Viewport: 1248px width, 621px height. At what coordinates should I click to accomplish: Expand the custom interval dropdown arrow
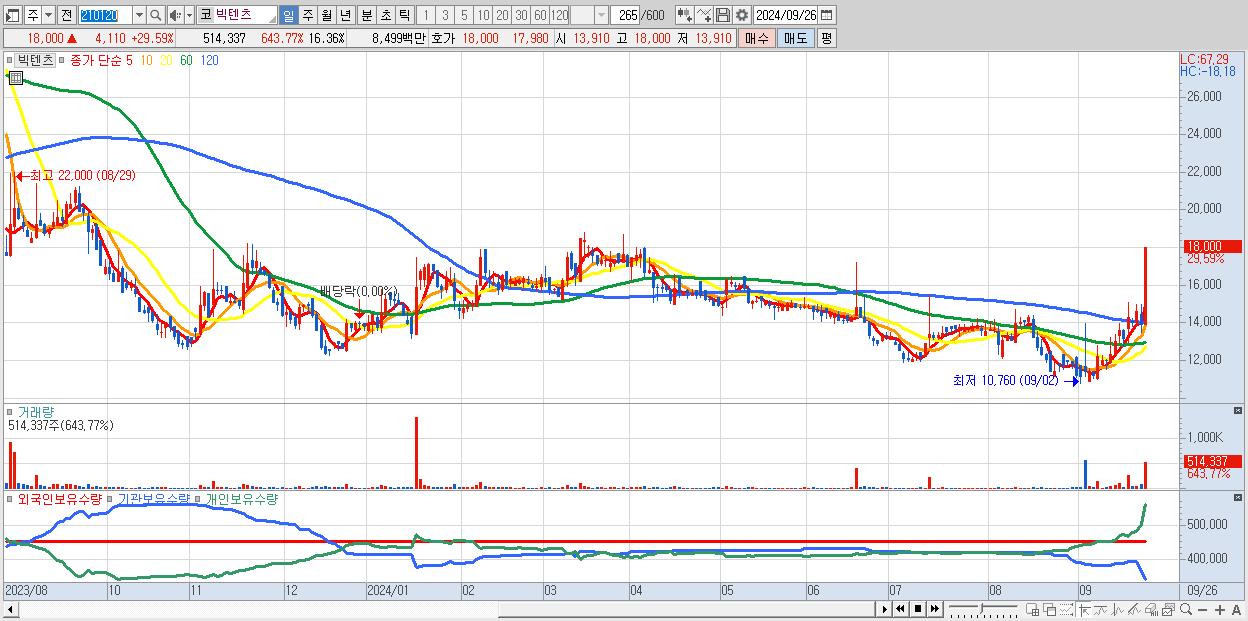(601, 15)
